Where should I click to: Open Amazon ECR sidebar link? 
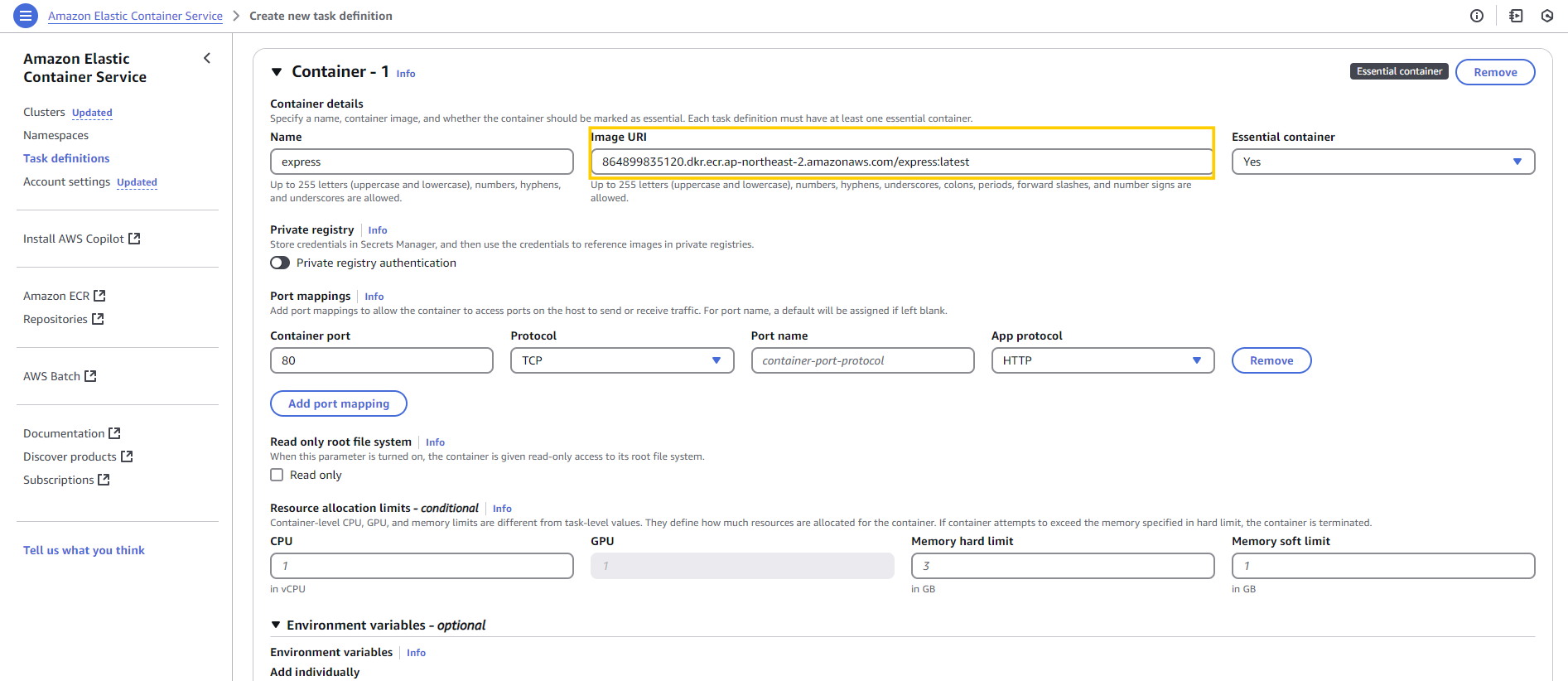(x=56, y=296)
